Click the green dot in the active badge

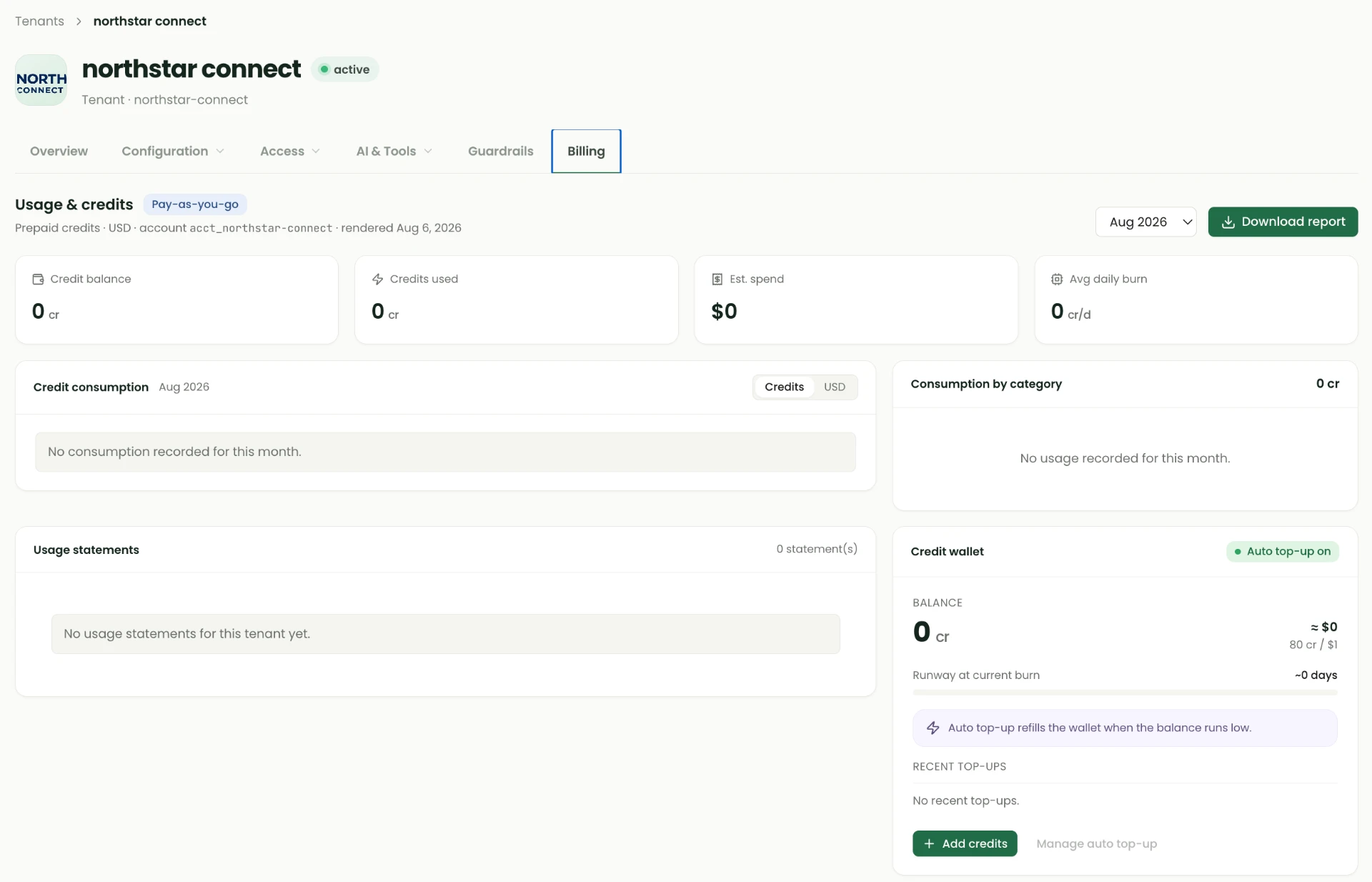[x=324, y=69]
